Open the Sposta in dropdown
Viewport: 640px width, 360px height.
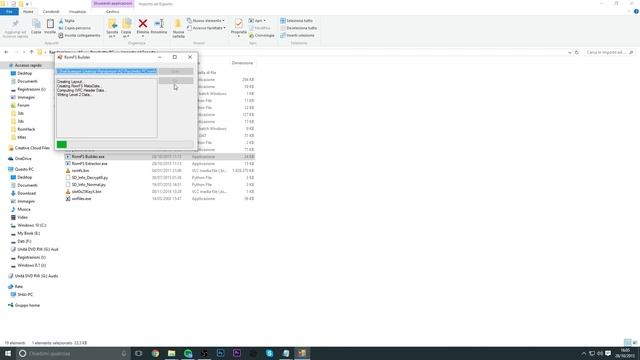click(x=112, y=34)
